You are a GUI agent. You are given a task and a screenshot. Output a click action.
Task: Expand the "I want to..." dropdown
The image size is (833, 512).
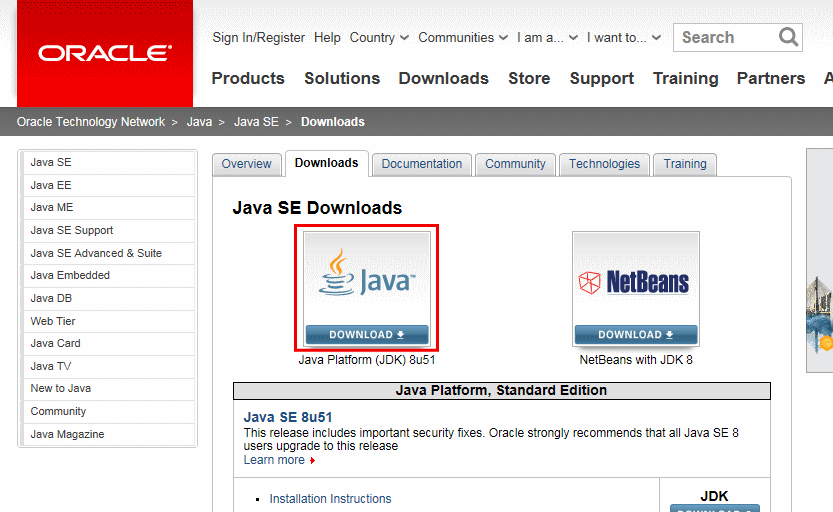pos(623,38)
